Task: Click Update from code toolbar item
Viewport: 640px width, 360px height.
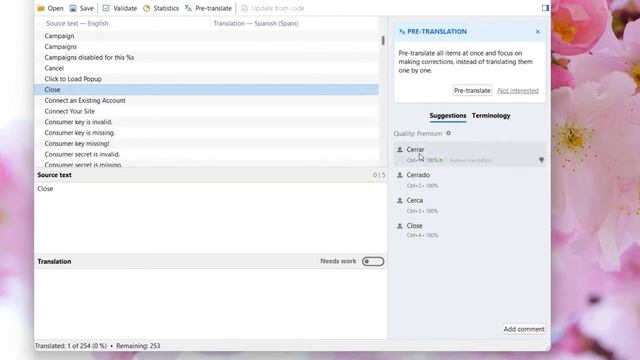Action: pyautogui.click(x=273, y=8)
